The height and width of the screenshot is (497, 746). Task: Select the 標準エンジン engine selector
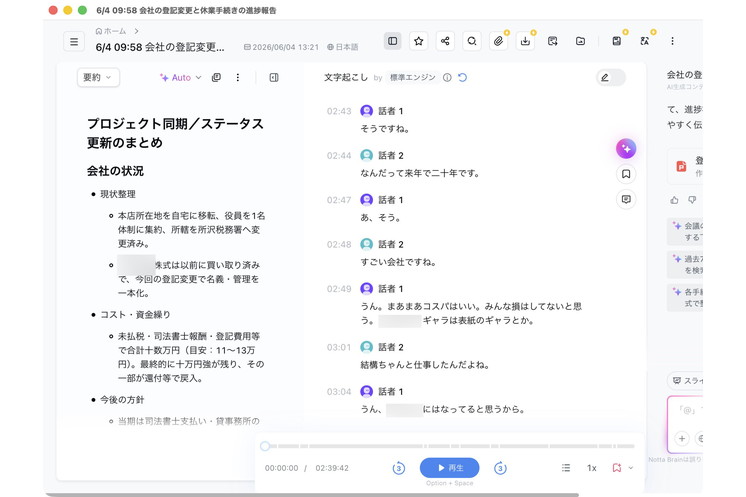tap(412, 77)
